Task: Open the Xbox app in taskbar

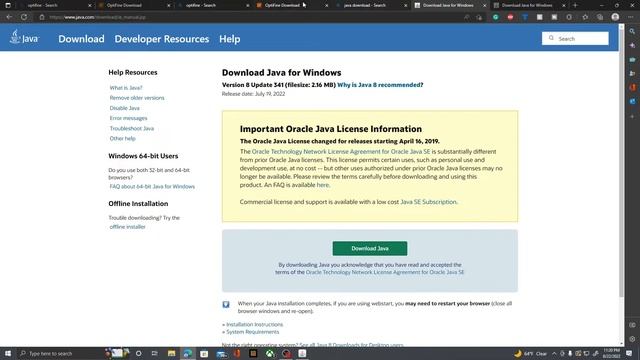Action: click(270, 353)
